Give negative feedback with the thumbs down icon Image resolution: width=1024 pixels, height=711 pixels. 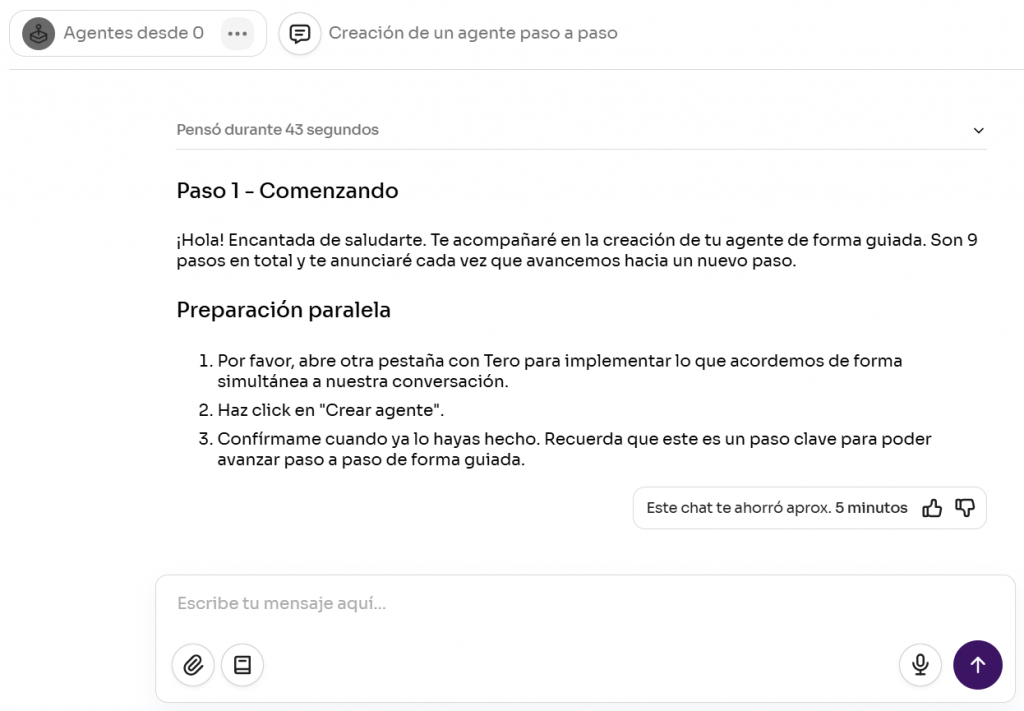pyautogui.click(x=964, y=508)
